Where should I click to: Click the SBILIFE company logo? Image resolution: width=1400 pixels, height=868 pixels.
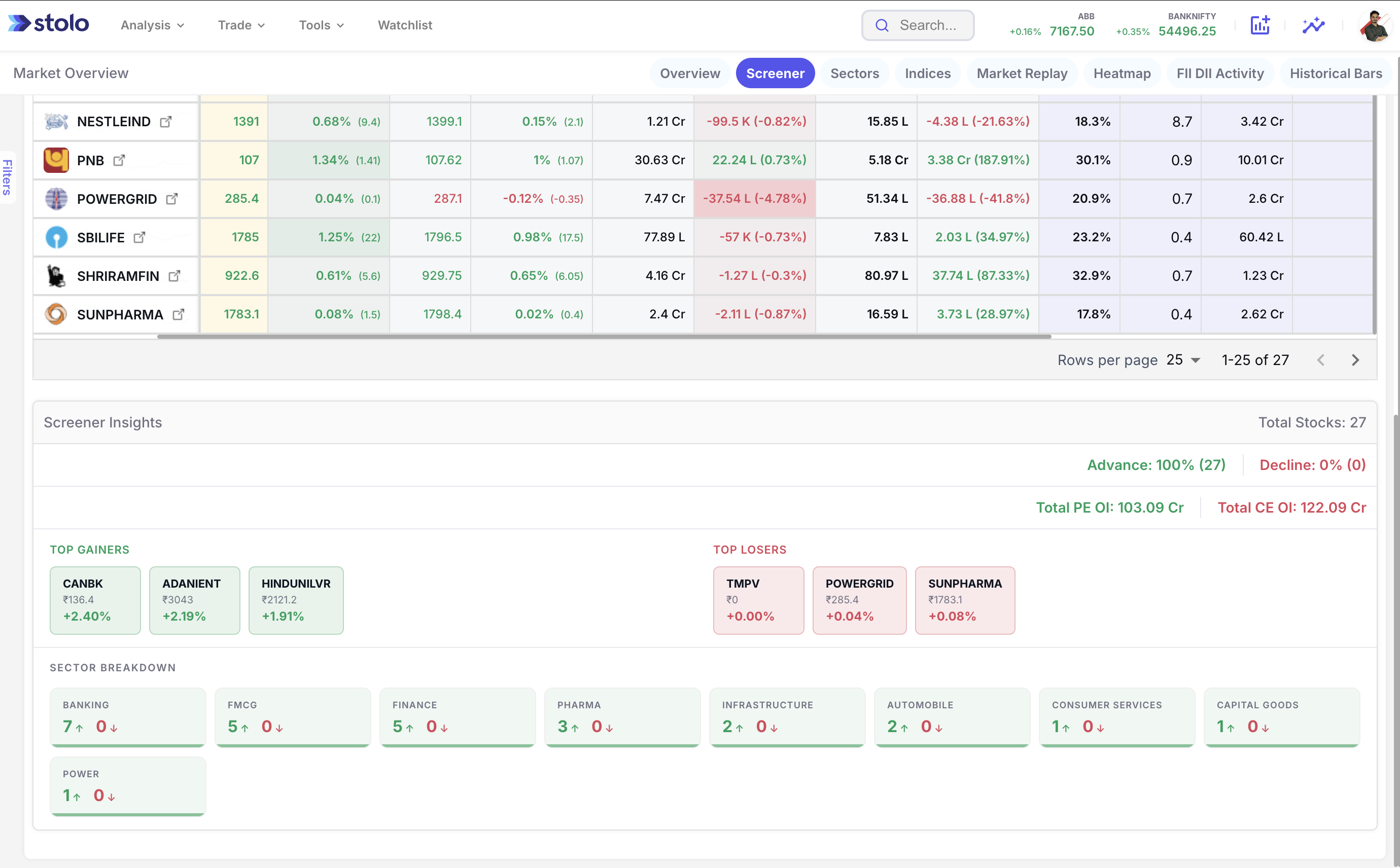click(56, 237)
